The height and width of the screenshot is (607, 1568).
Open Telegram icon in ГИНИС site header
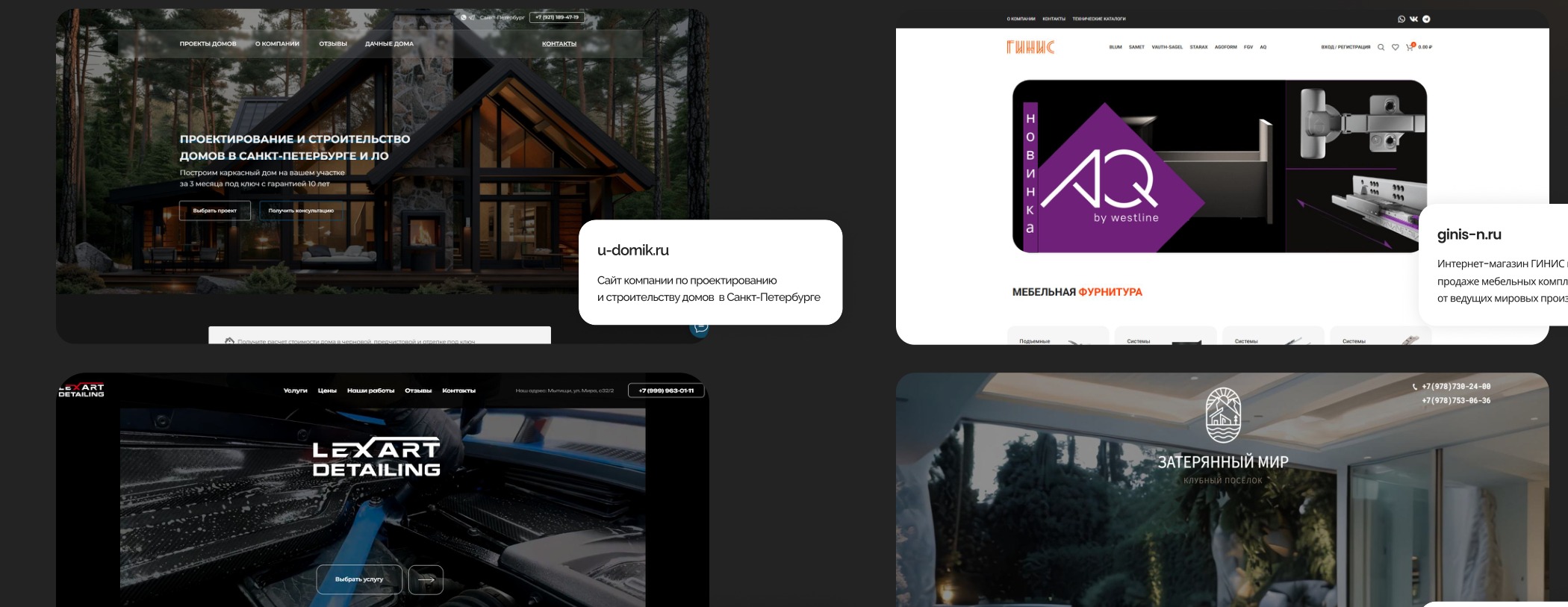1426,19
